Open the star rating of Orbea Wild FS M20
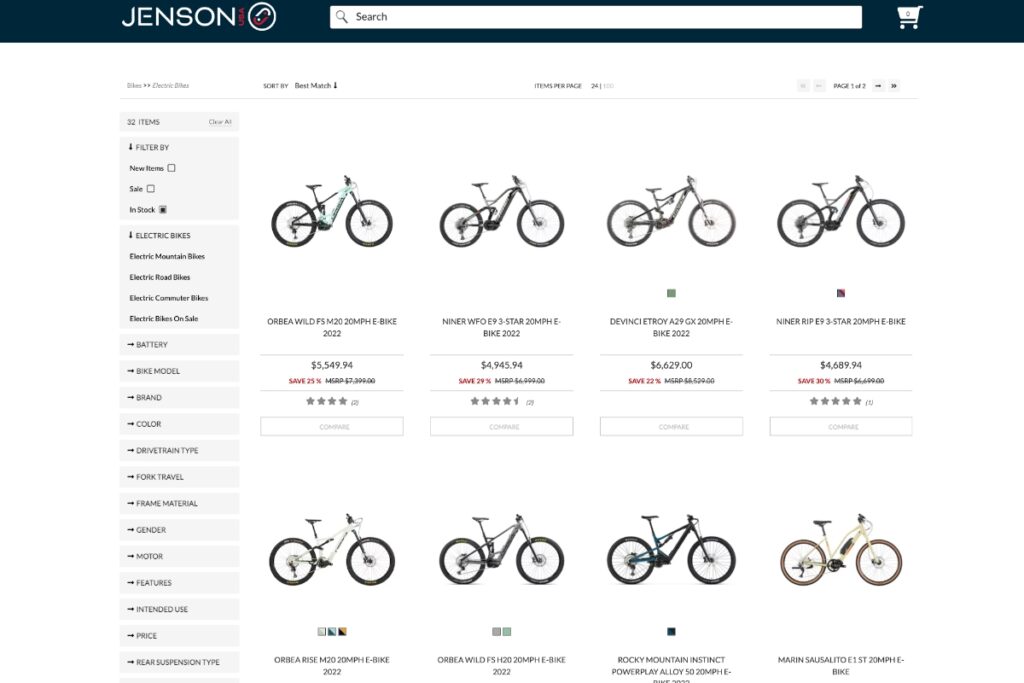 [327, 402]
